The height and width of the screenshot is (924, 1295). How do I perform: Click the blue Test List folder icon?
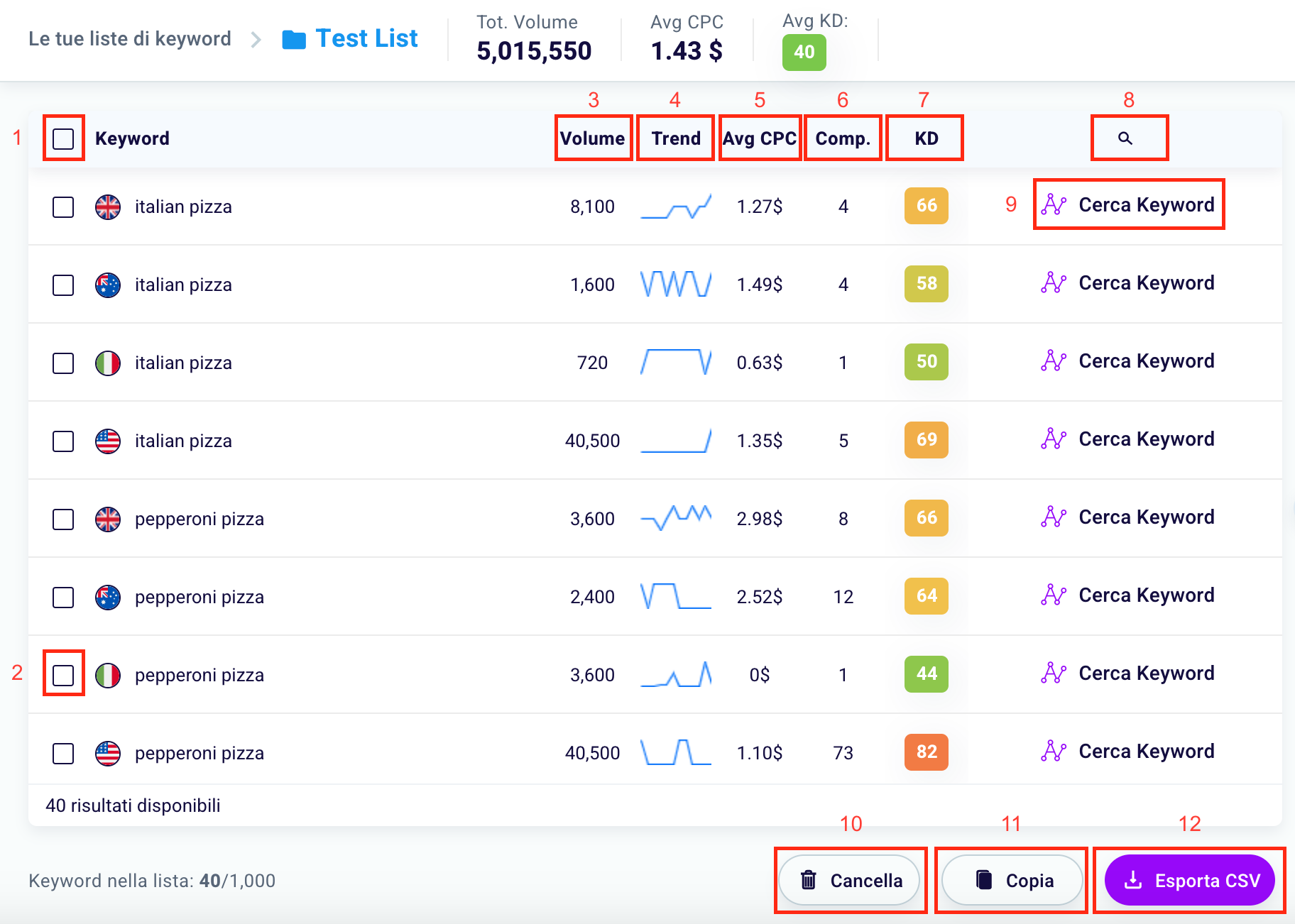[x=293, y=40]
